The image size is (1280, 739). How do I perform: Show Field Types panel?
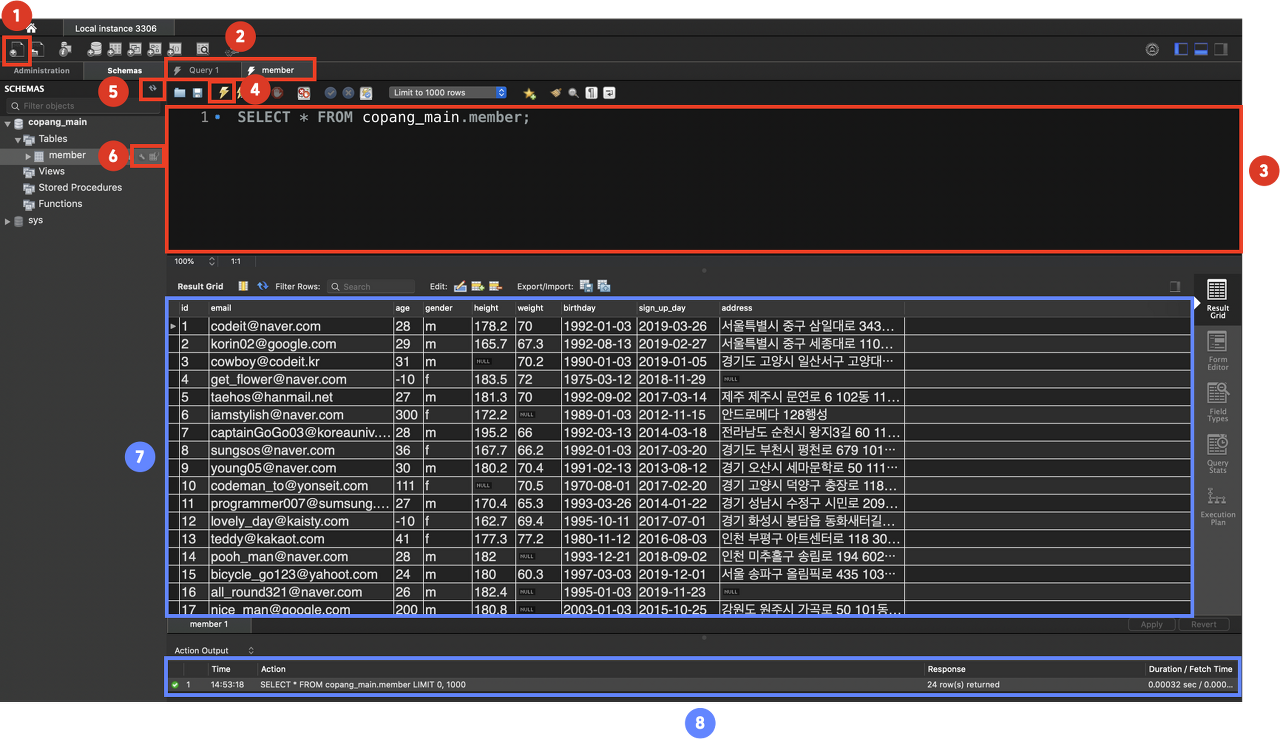(x=1217, y=402)
